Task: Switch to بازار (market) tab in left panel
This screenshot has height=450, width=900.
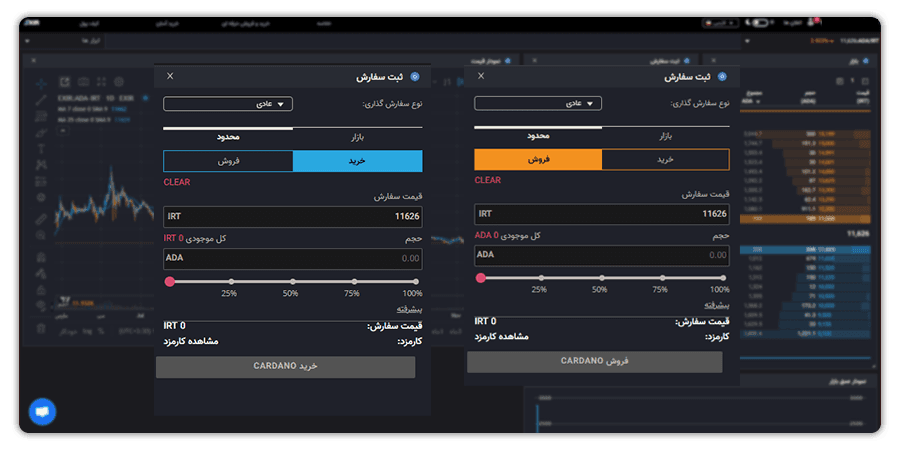Action: pos(358,137)
